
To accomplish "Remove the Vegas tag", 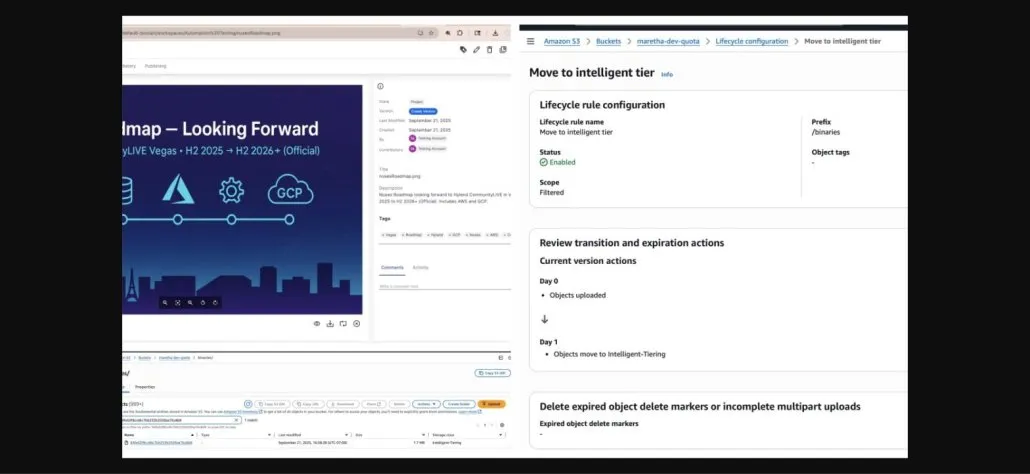I will 383,235.
